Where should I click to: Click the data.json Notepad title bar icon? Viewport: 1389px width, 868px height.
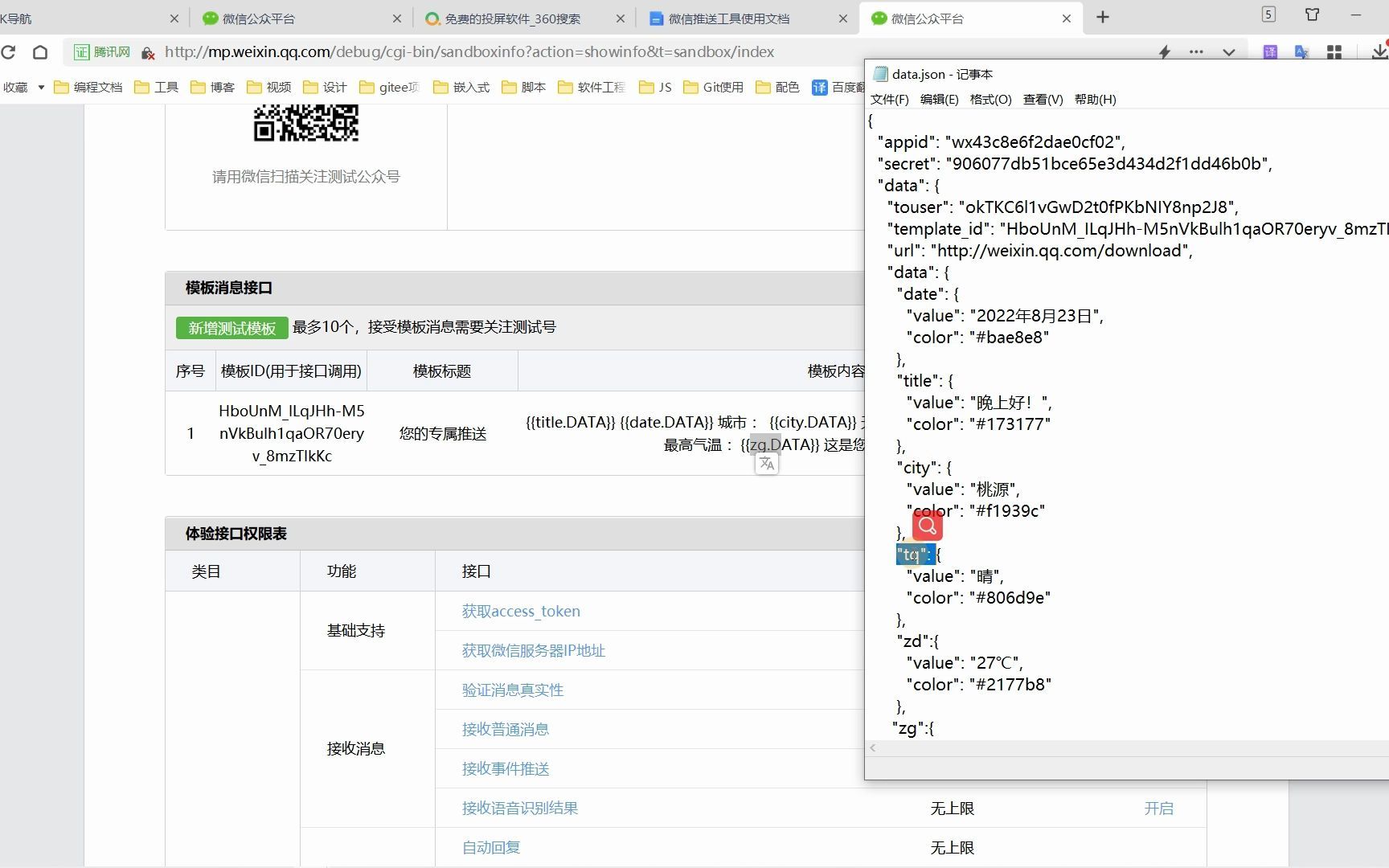pyautogui.click(x=879, y=74)
